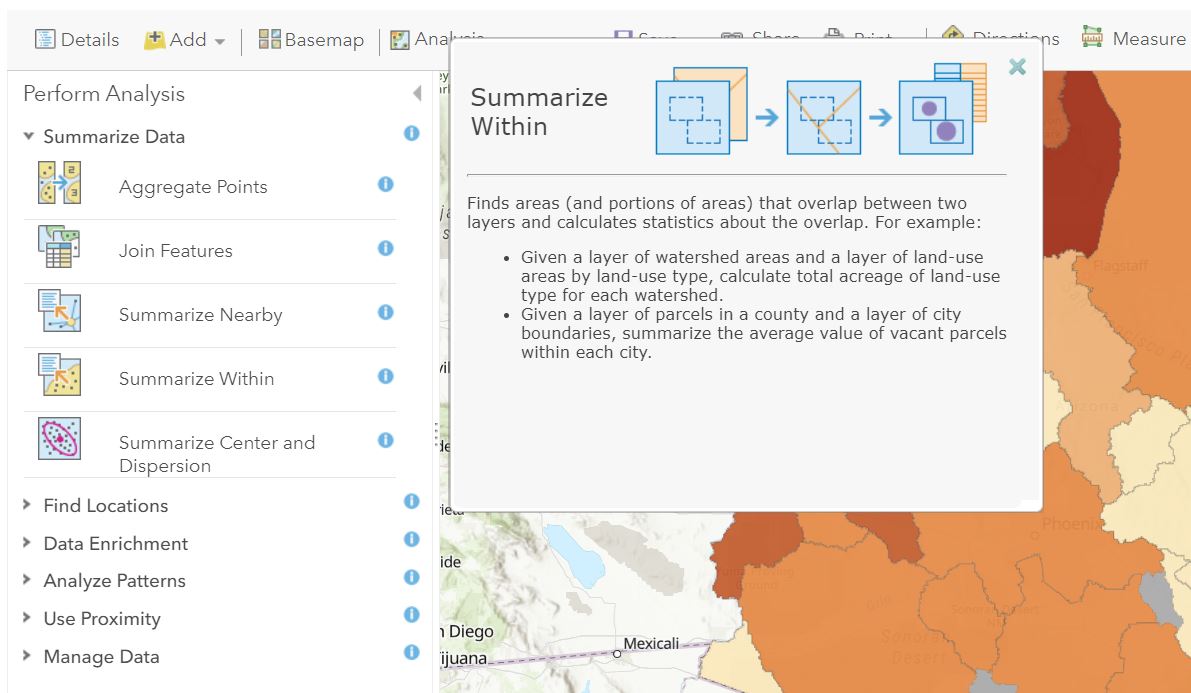Click the Aggregate Points tool icon
The height and width of the screenshot is (693, 1191).
click(x=59, y=183)
